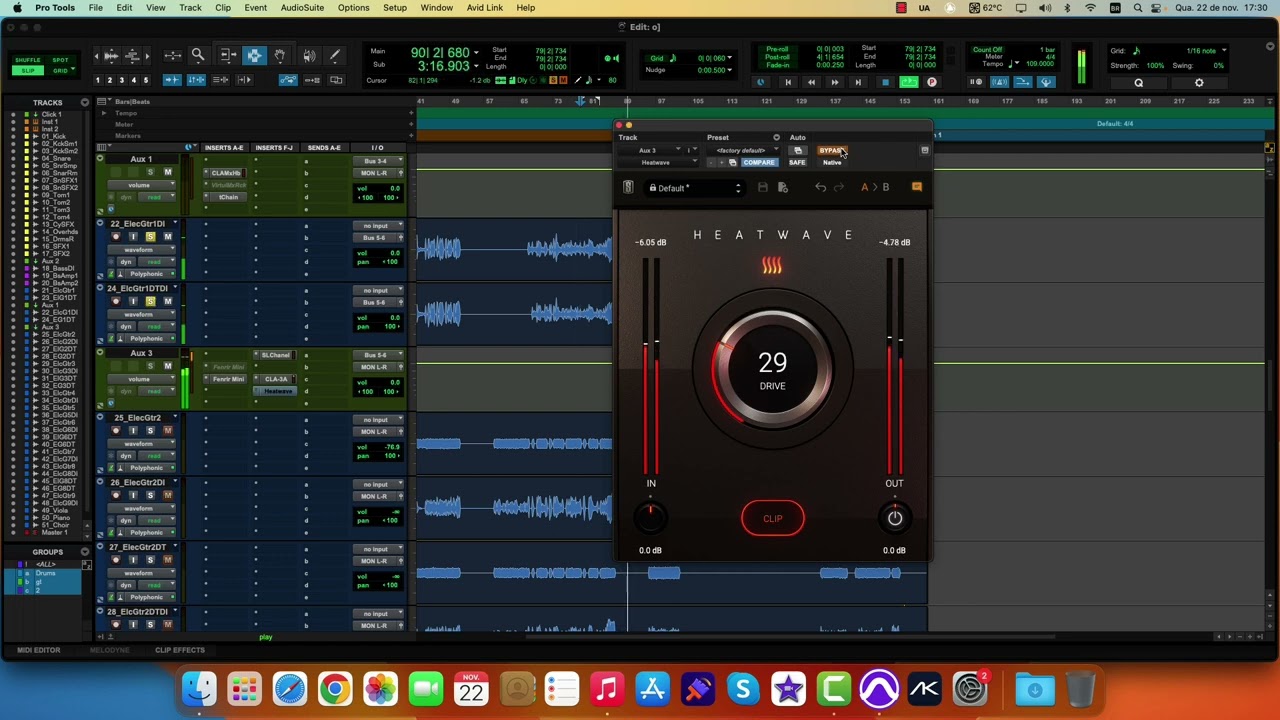Open the File menu
Viewport: 1280px width, 720px height.
coord(95,8)
